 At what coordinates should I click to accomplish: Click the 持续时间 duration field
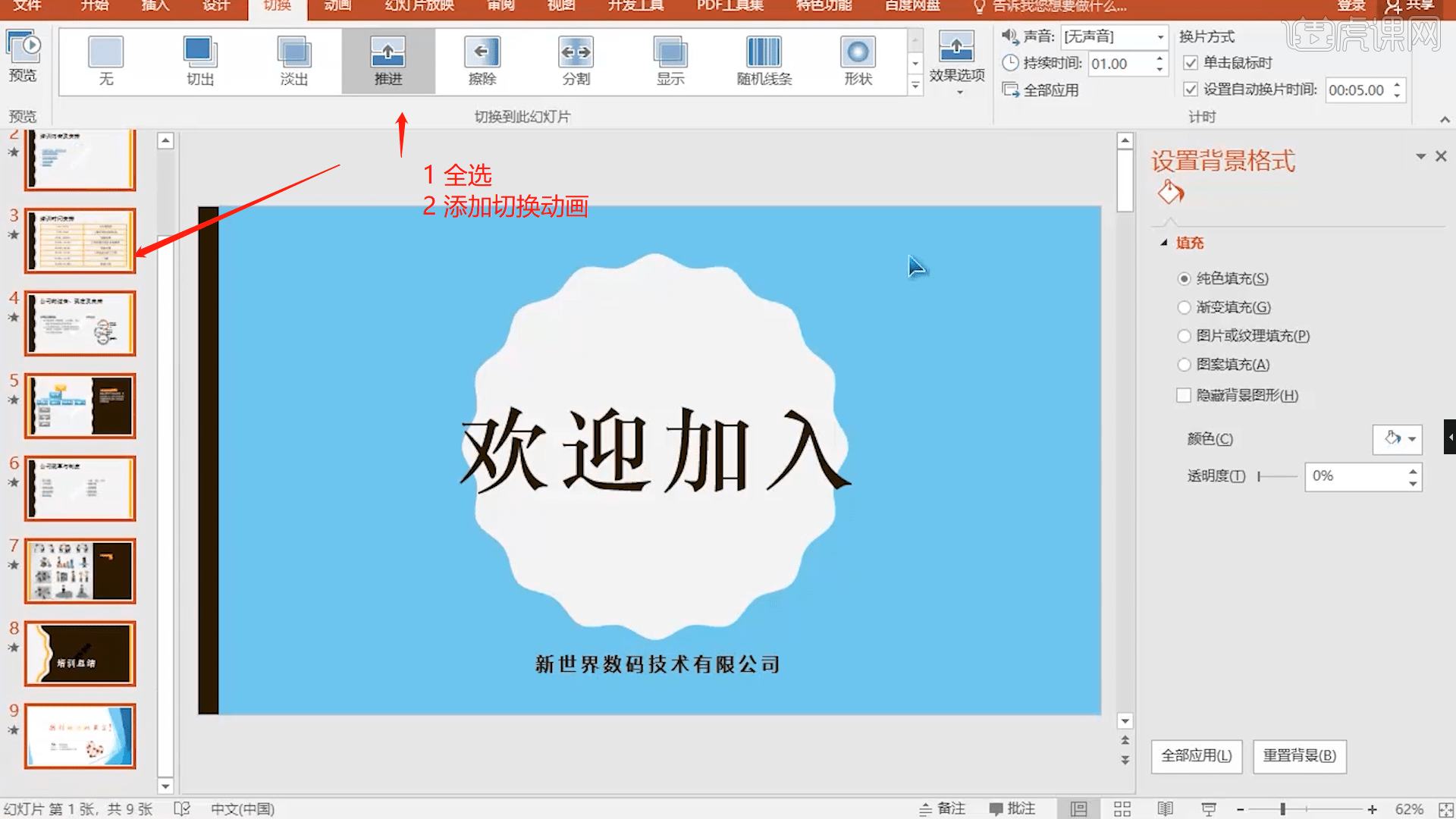click(x=1120, y=64)
